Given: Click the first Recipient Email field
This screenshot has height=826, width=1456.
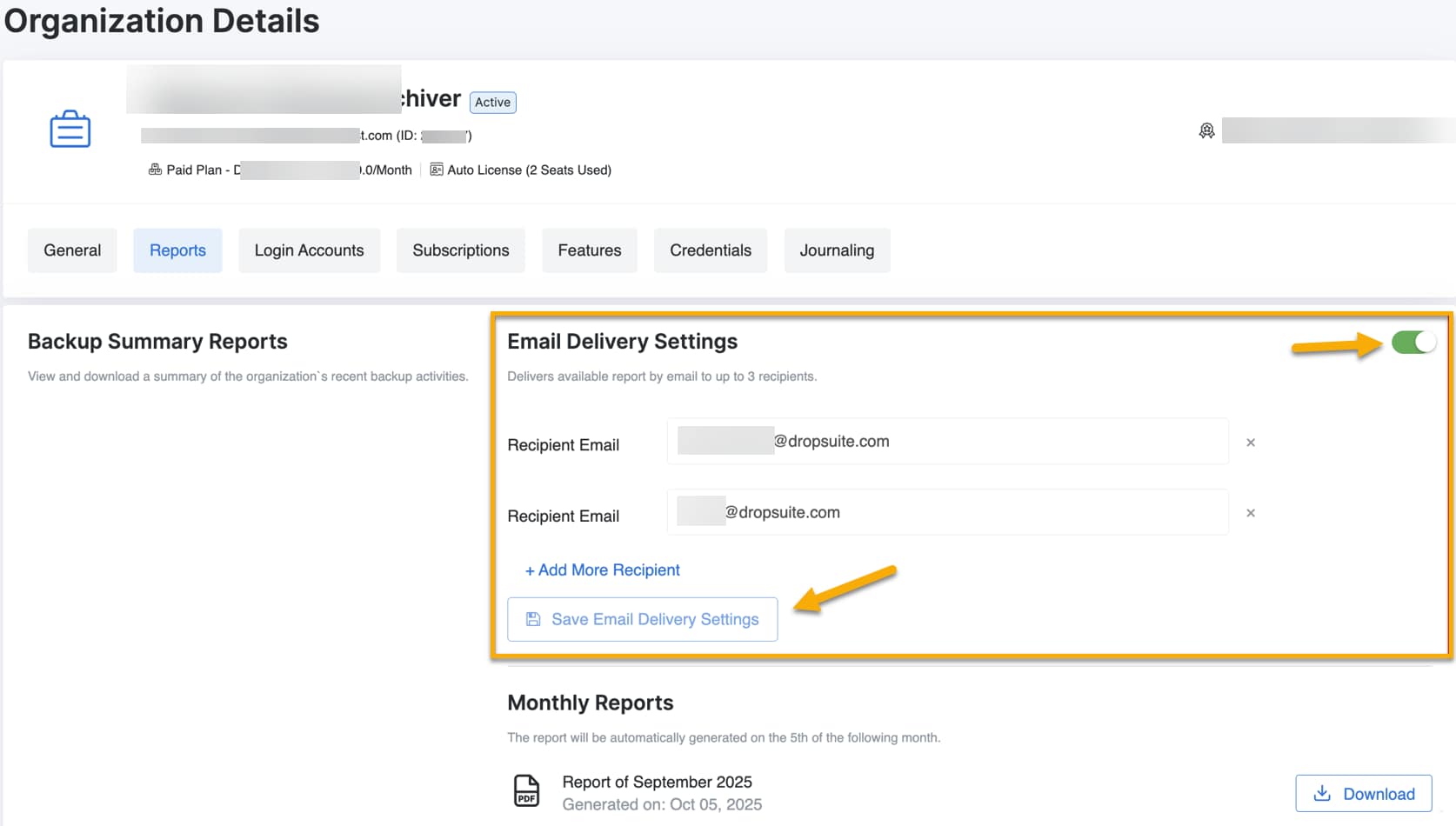Looking at the screenshot, I should pyautogui.click(x=1000, y=442).
